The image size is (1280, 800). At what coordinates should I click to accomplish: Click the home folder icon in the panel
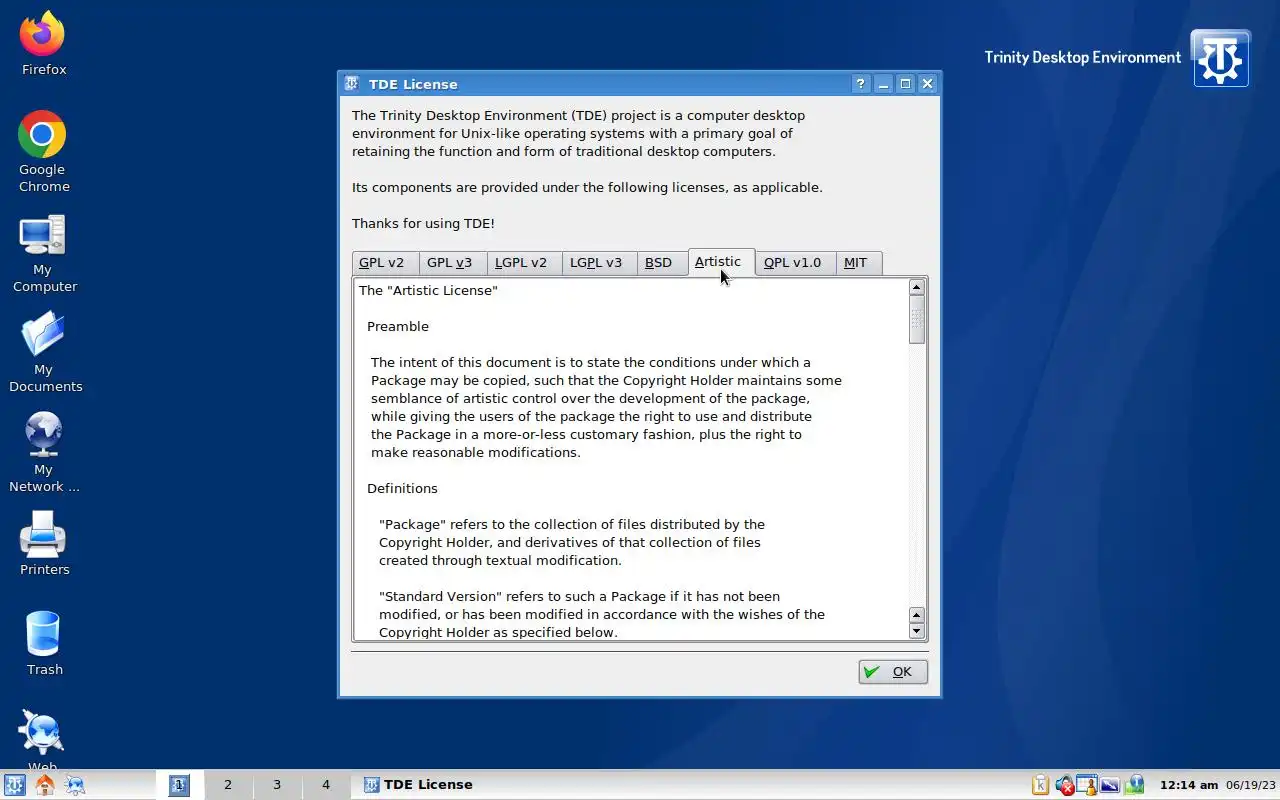click(x=44, y=785)
